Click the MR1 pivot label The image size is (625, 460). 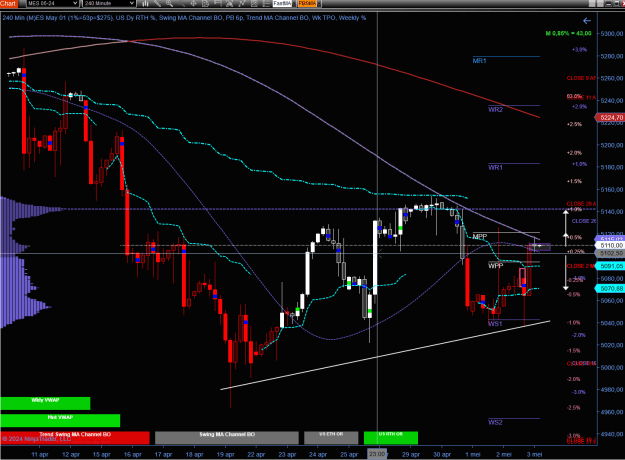click(x=480, y=61)
